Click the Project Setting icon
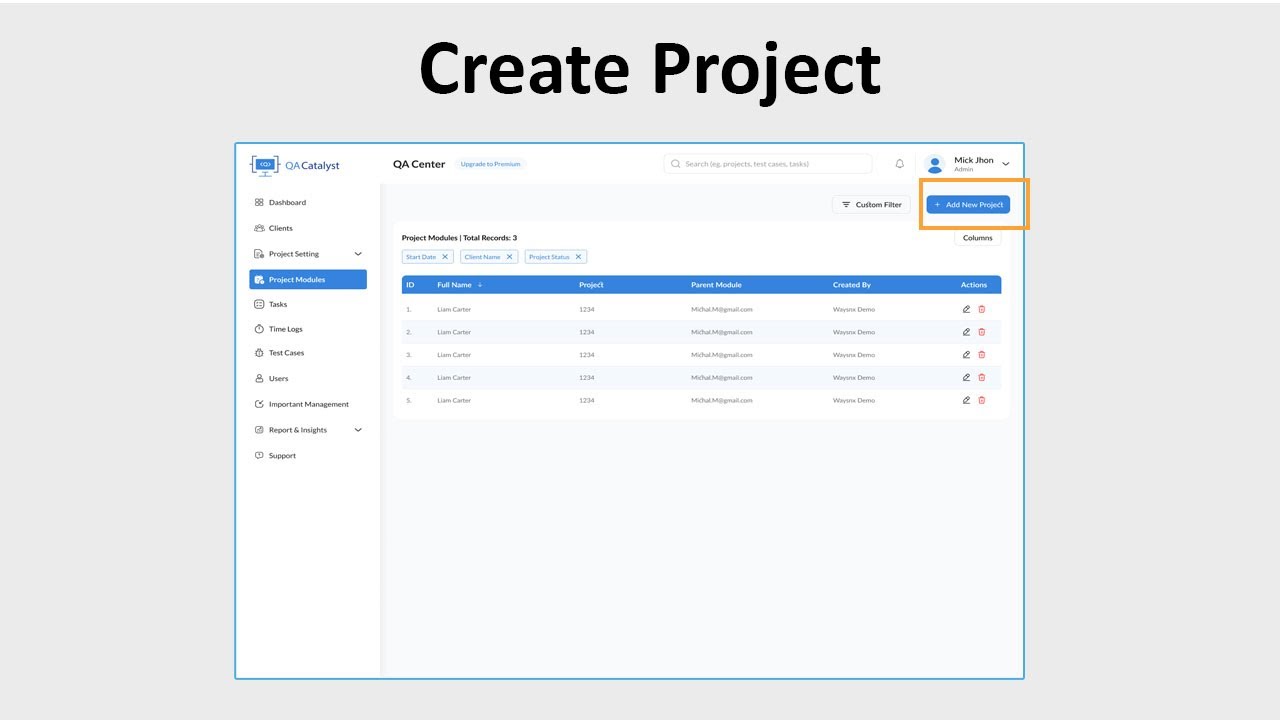 tap(259, 254)
